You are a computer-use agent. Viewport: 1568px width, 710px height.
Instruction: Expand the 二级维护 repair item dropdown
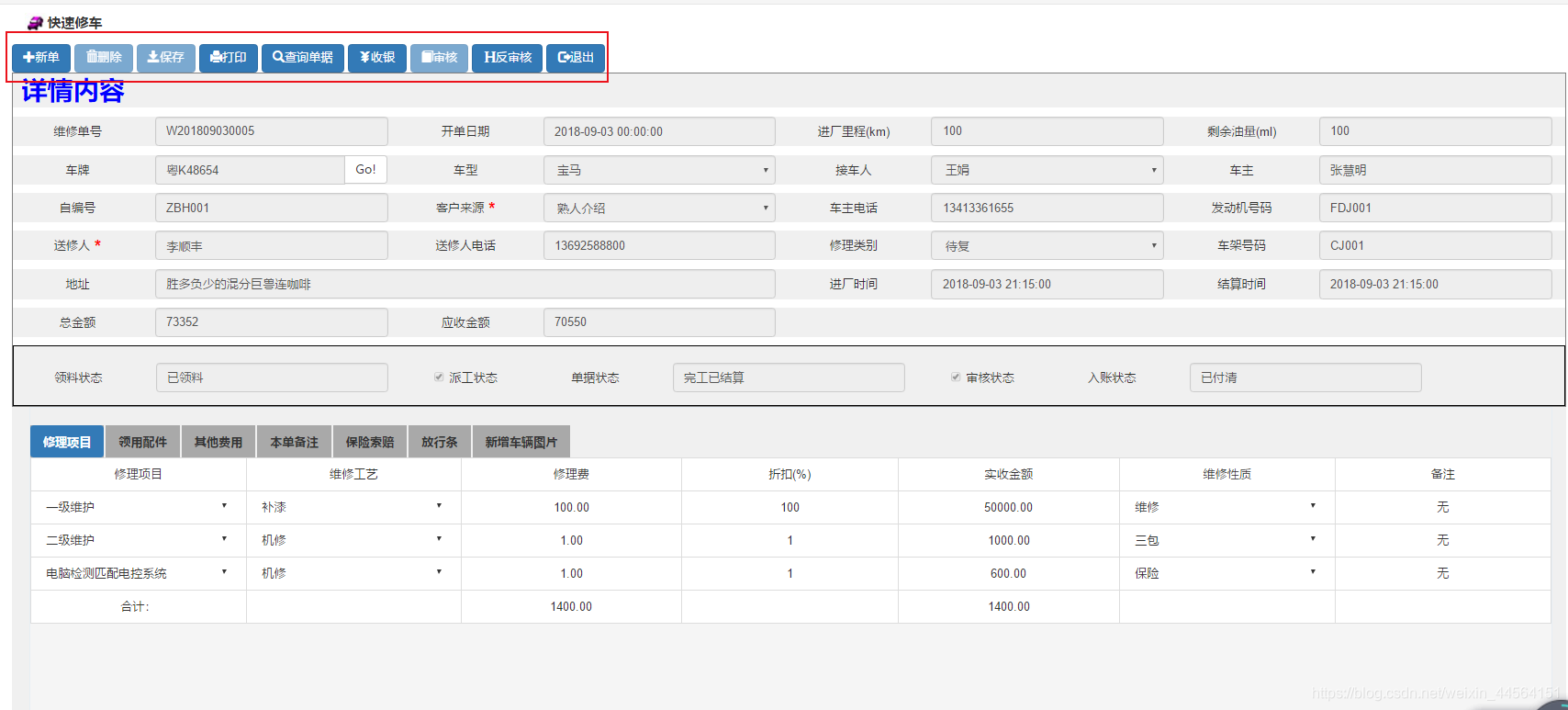(138, 540)
